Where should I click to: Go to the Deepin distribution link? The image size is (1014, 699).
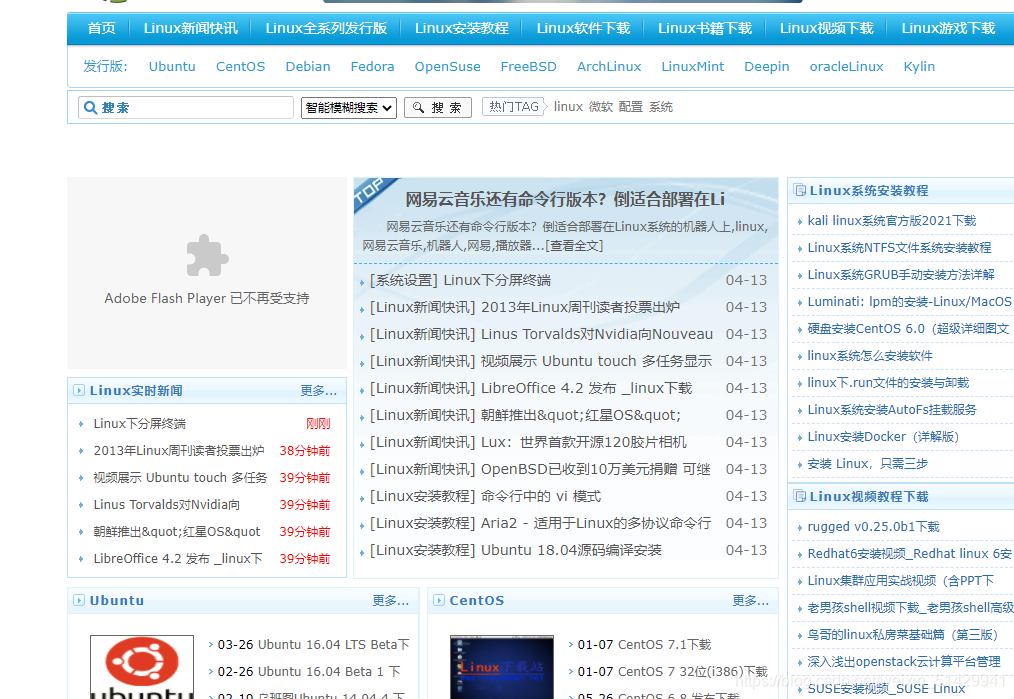767,67
